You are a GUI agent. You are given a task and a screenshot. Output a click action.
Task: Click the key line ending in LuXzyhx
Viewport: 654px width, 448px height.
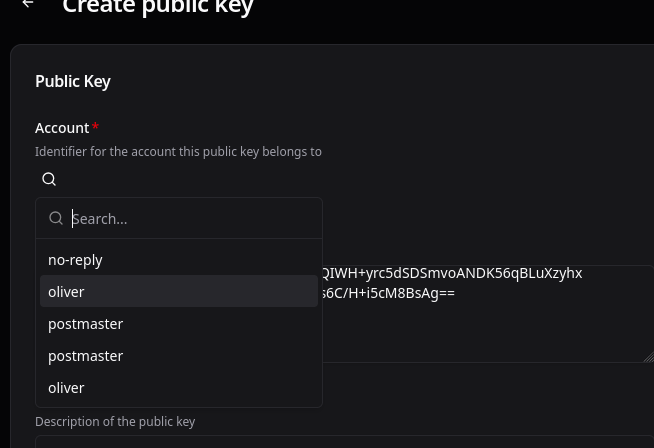point(452,273)
